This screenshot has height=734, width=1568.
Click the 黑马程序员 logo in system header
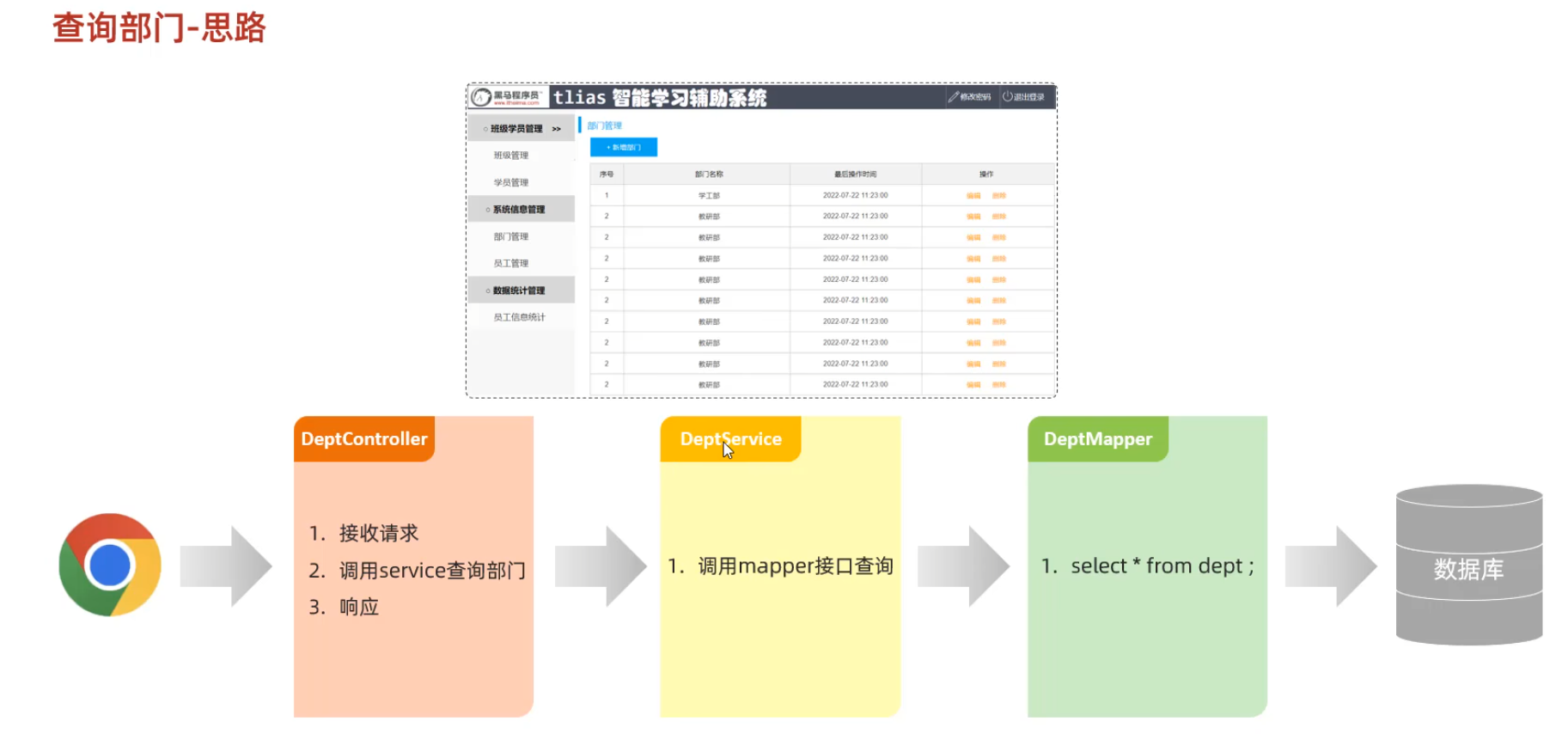[x=508, y=97]
